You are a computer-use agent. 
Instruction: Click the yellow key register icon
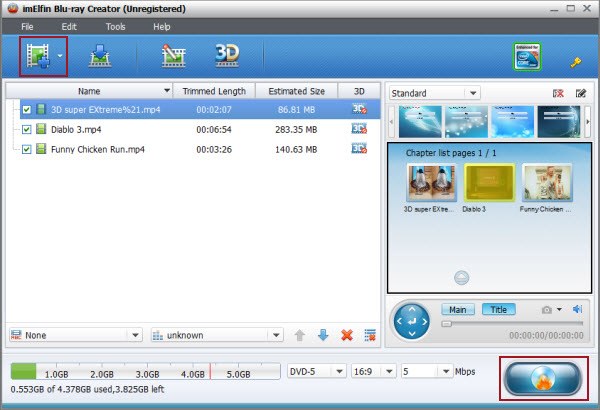pos(576,62)
